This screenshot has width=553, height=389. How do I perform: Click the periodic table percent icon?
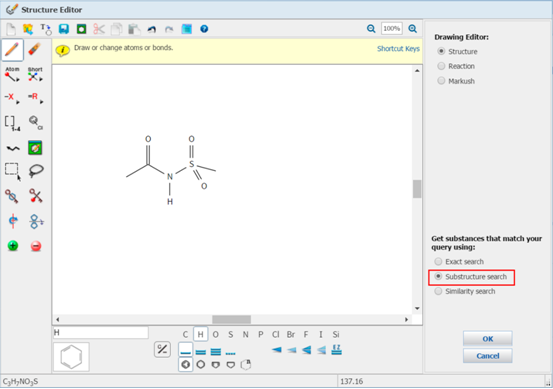click(x=162, y=350)
